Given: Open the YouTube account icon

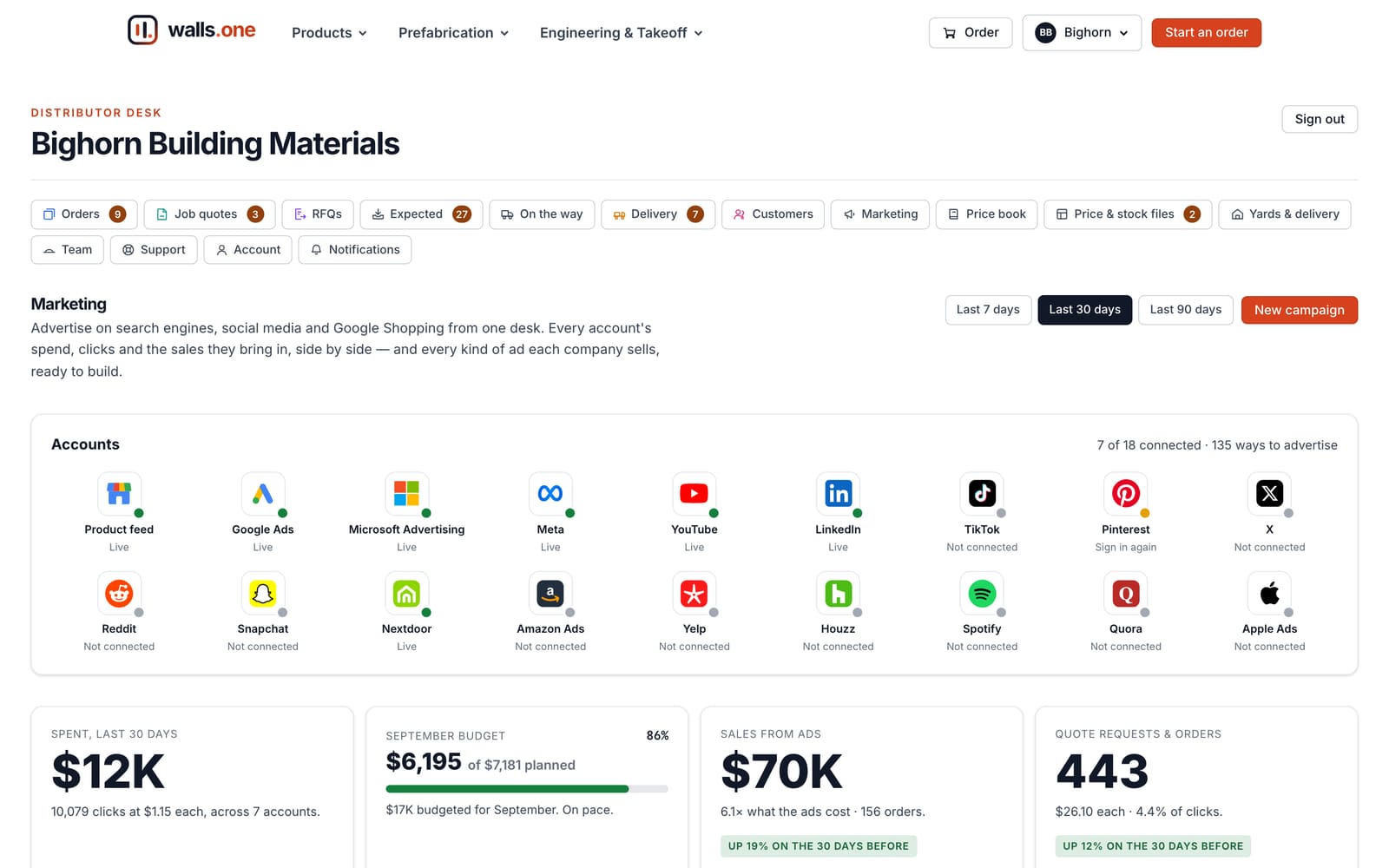Looking at the screenshot, I should (694, 494).
